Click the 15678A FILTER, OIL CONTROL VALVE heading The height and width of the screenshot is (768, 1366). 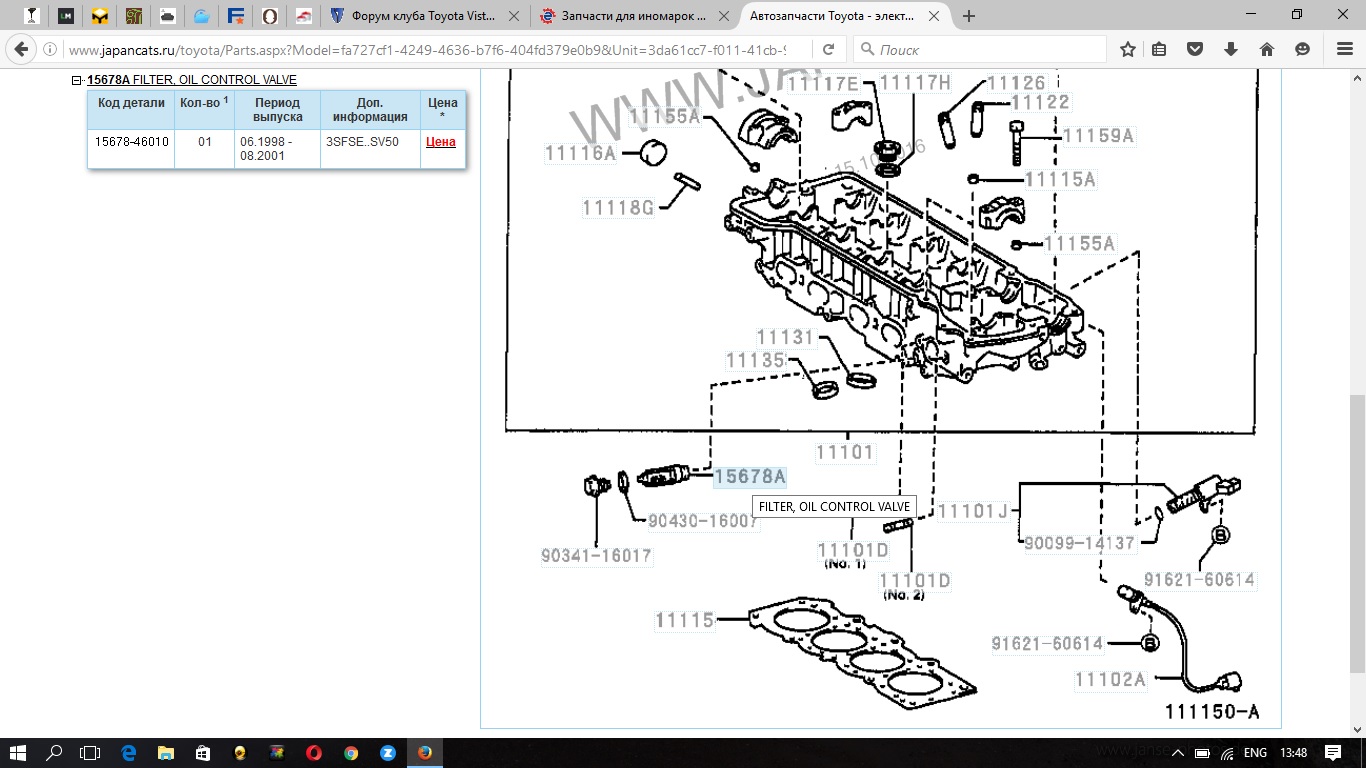click(x=191, y=80)
